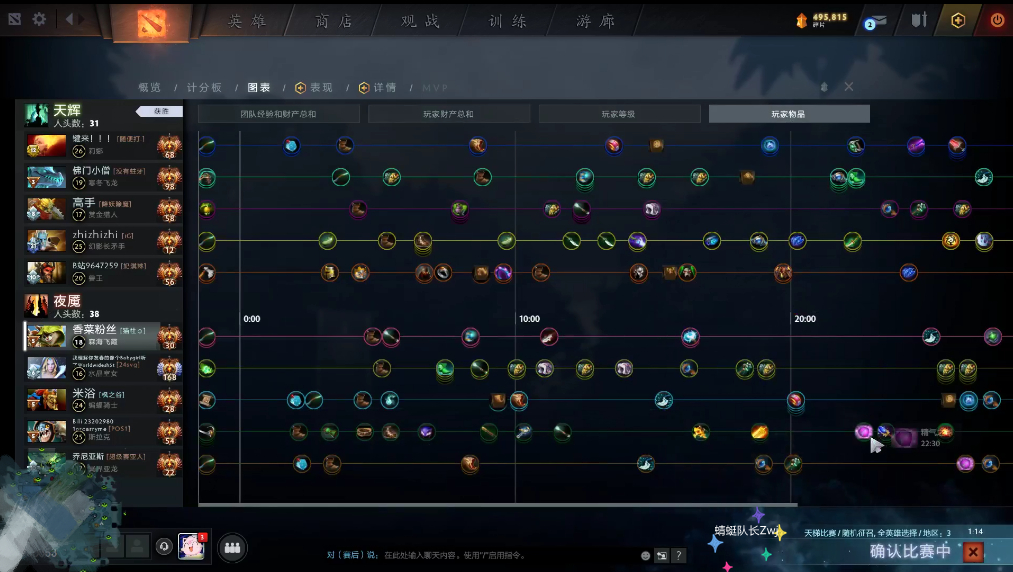Open the 训练 learn menu
The image size is (1013, 572).
pyautogui.click(x=508, y=21)
